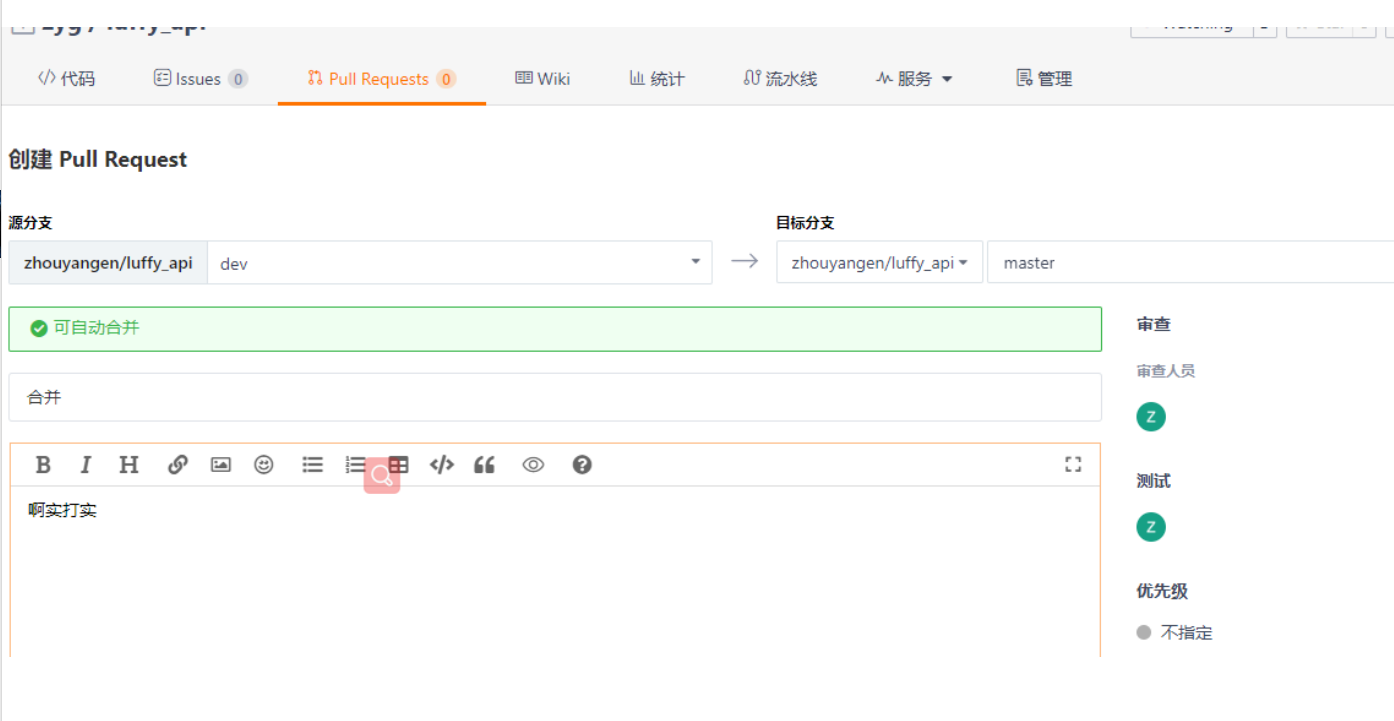The height and width of the screenshot is (721, 1394).
Task: Insert an ordered numbered list
Action: 355,464
